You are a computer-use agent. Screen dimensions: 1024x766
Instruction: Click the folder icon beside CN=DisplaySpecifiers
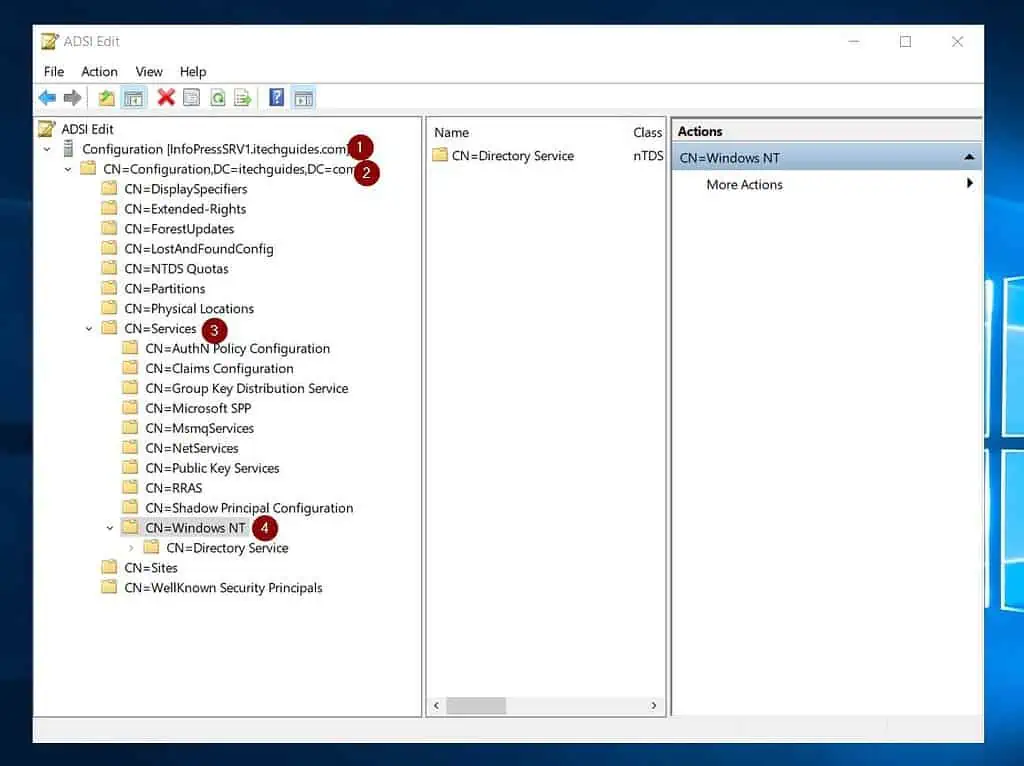[x=109, y=189]
